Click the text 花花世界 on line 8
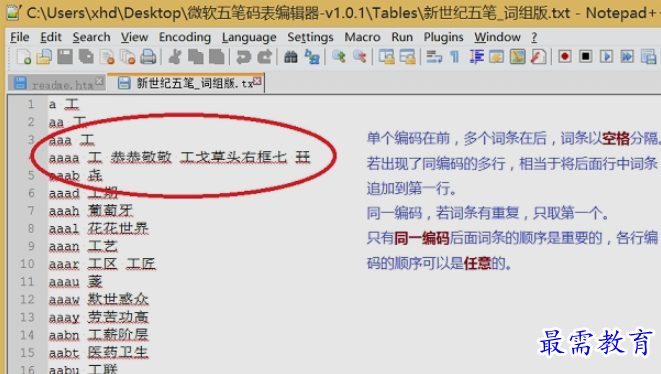The image size is (661, 374). click(118, 228)
